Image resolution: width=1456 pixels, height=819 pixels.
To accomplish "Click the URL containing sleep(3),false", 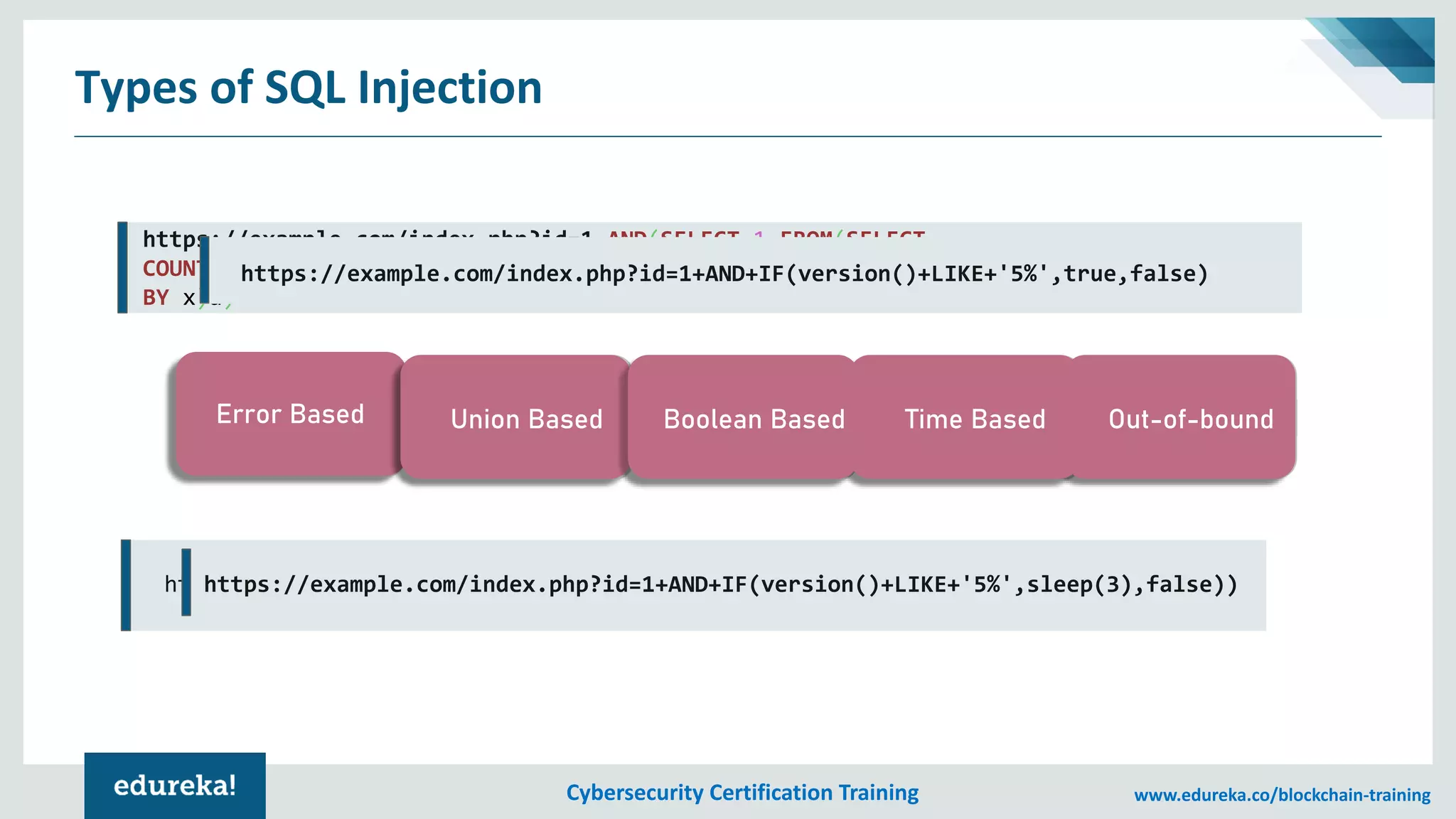I will tap(721, 584).
